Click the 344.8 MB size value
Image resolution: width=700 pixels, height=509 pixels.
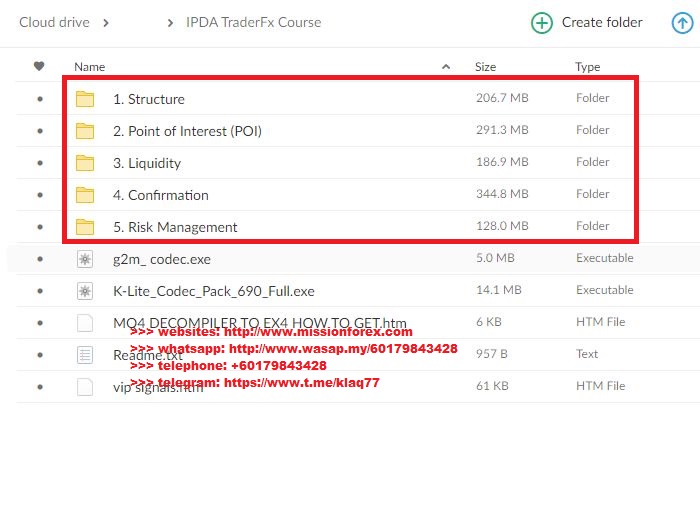coord(502,194)
